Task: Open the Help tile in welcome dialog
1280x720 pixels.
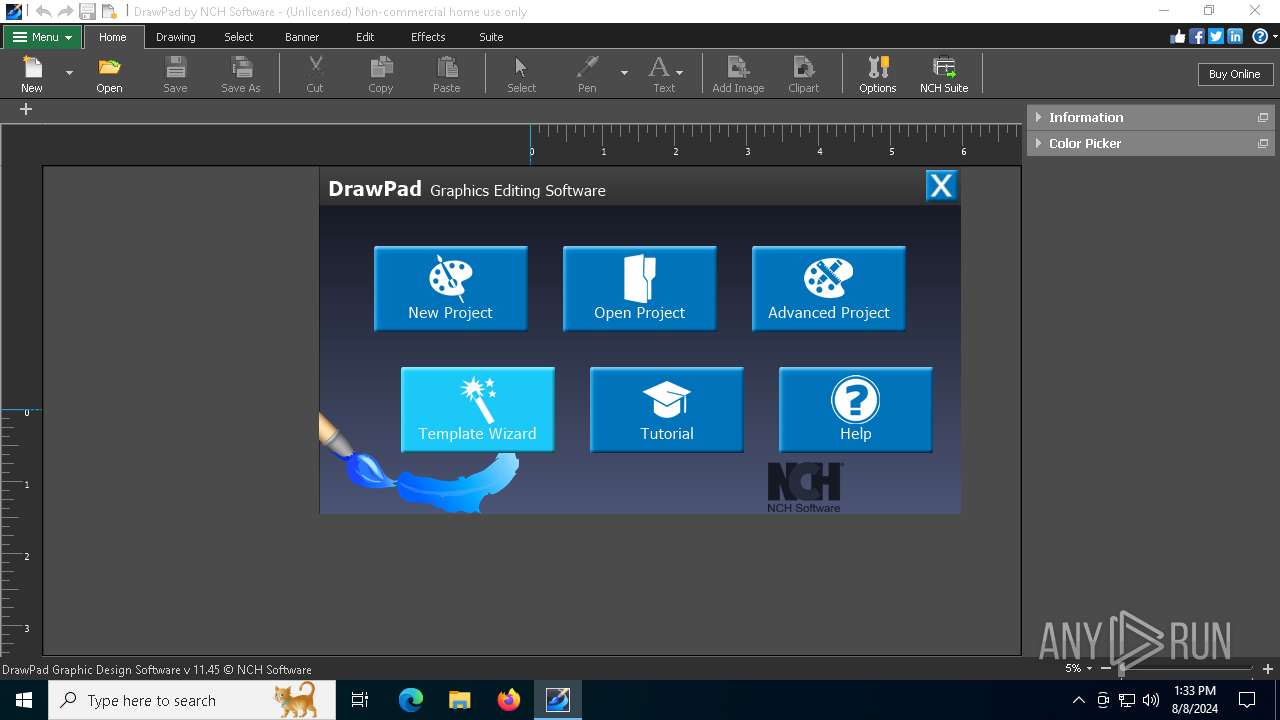Action: click(x=856, y=409)
